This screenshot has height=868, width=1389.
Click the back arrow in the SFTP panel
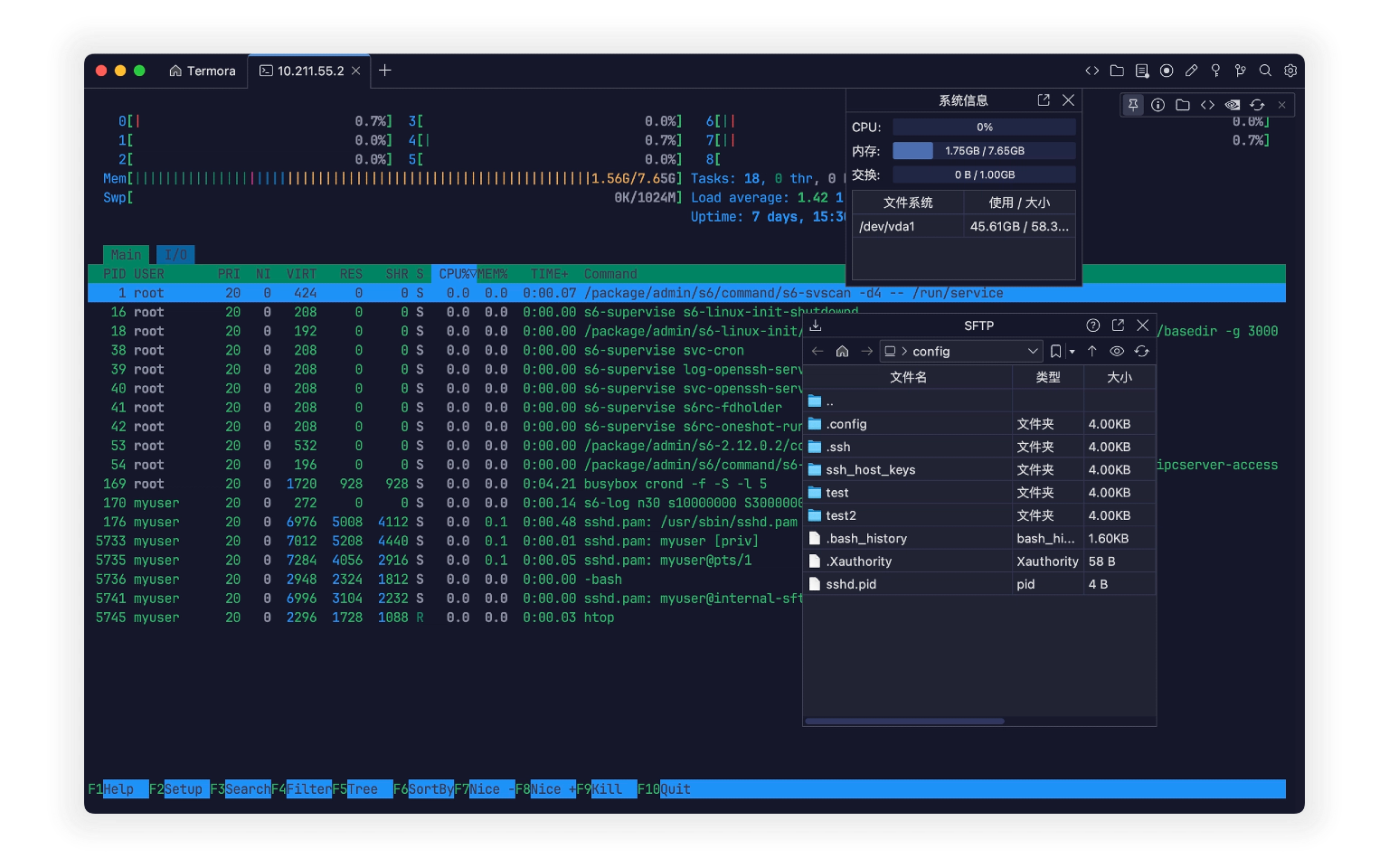point(817,351)
